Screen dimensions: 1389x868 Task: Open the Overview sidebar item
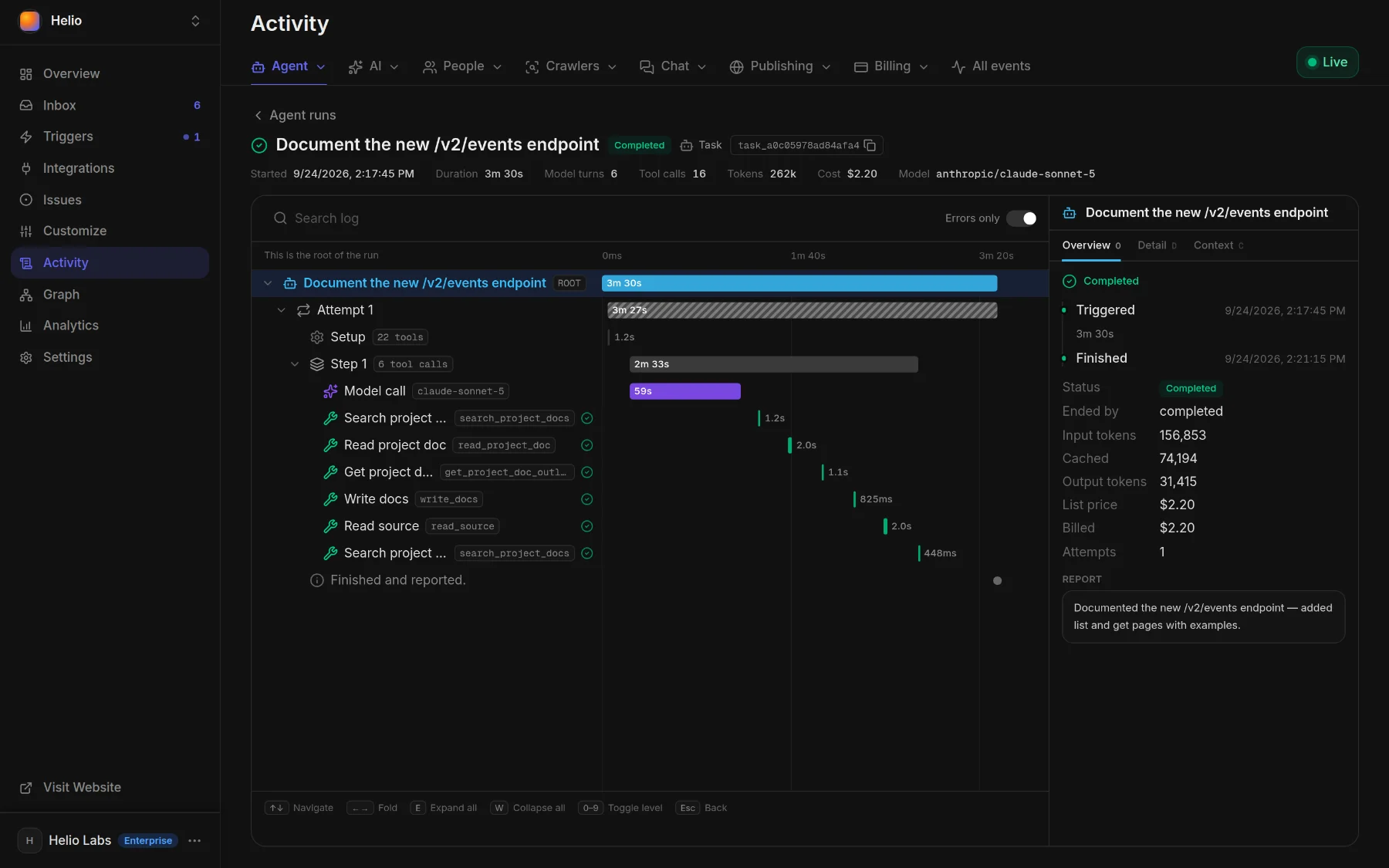click(110, 73)
